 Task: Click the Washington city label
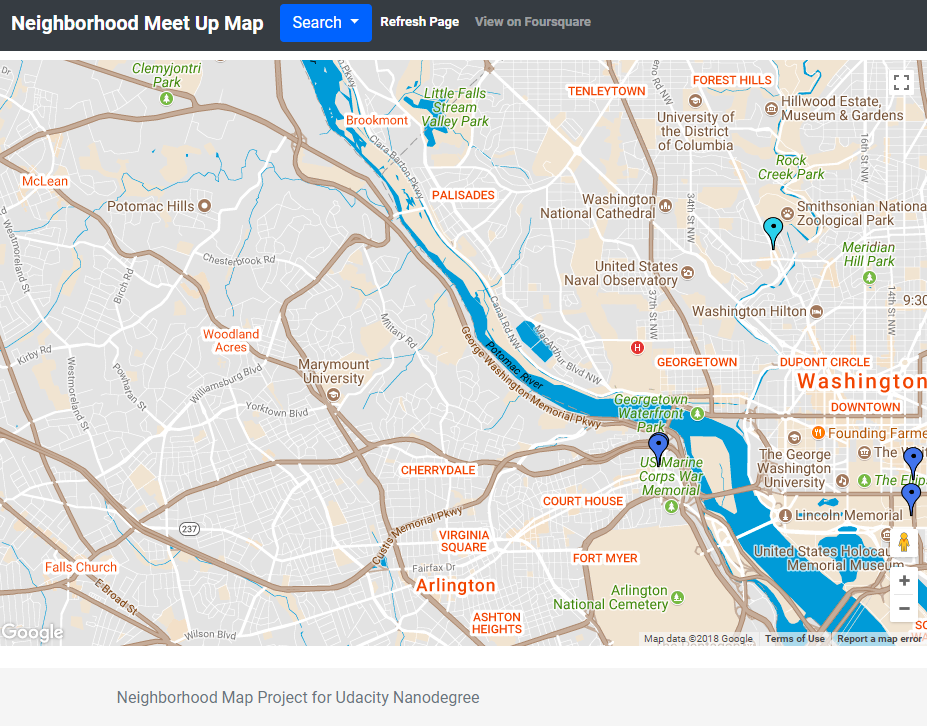click(x=861, y=381)
